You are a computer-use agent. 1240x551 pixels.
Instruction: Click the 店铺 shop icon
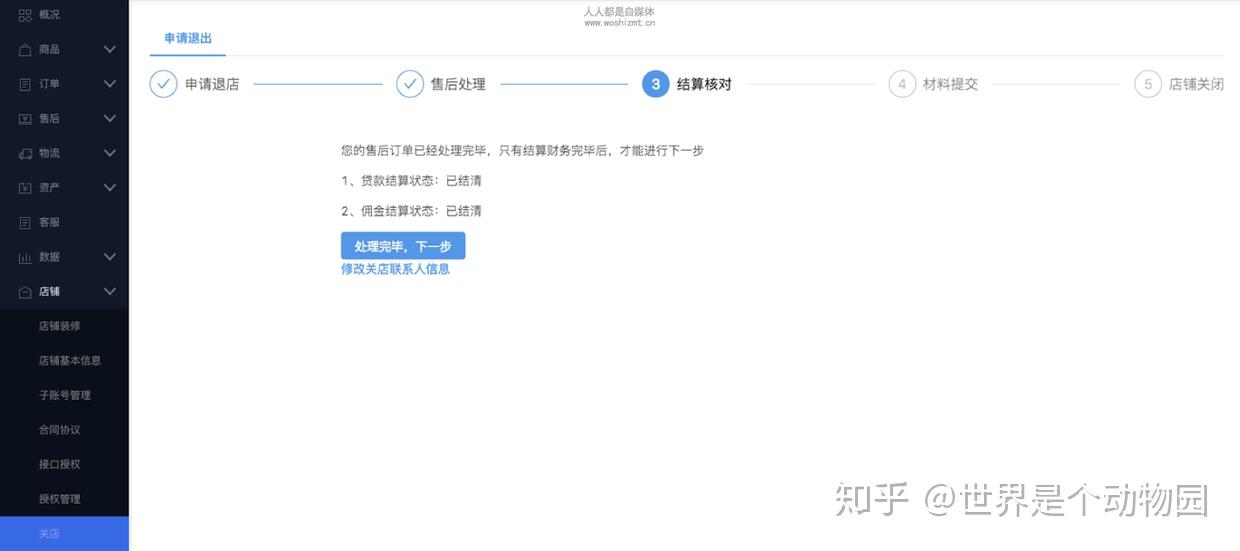tap(25, 292)
